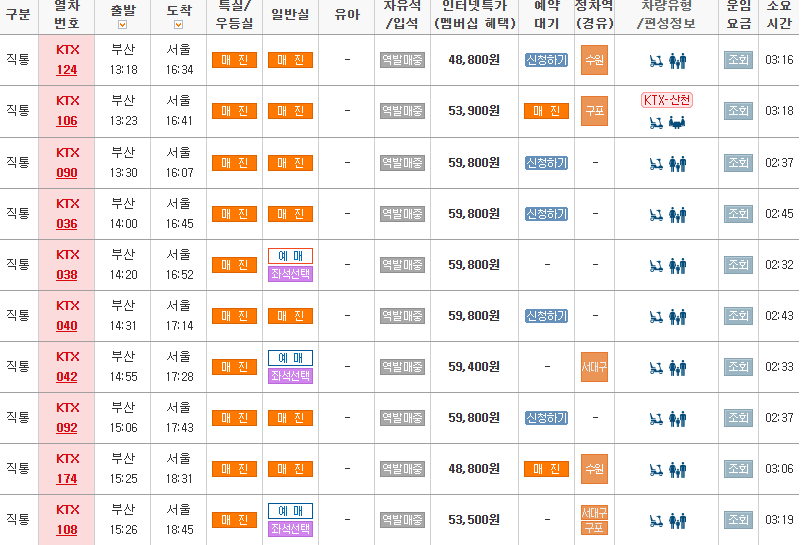Open the 도착 column sort dropdown arrow

[x=178, y=25]
